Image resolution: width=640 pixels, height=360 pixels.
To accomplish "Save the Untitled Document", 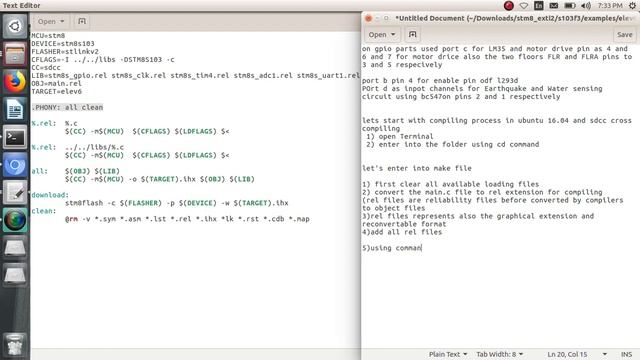I will (x=624, y=35).
